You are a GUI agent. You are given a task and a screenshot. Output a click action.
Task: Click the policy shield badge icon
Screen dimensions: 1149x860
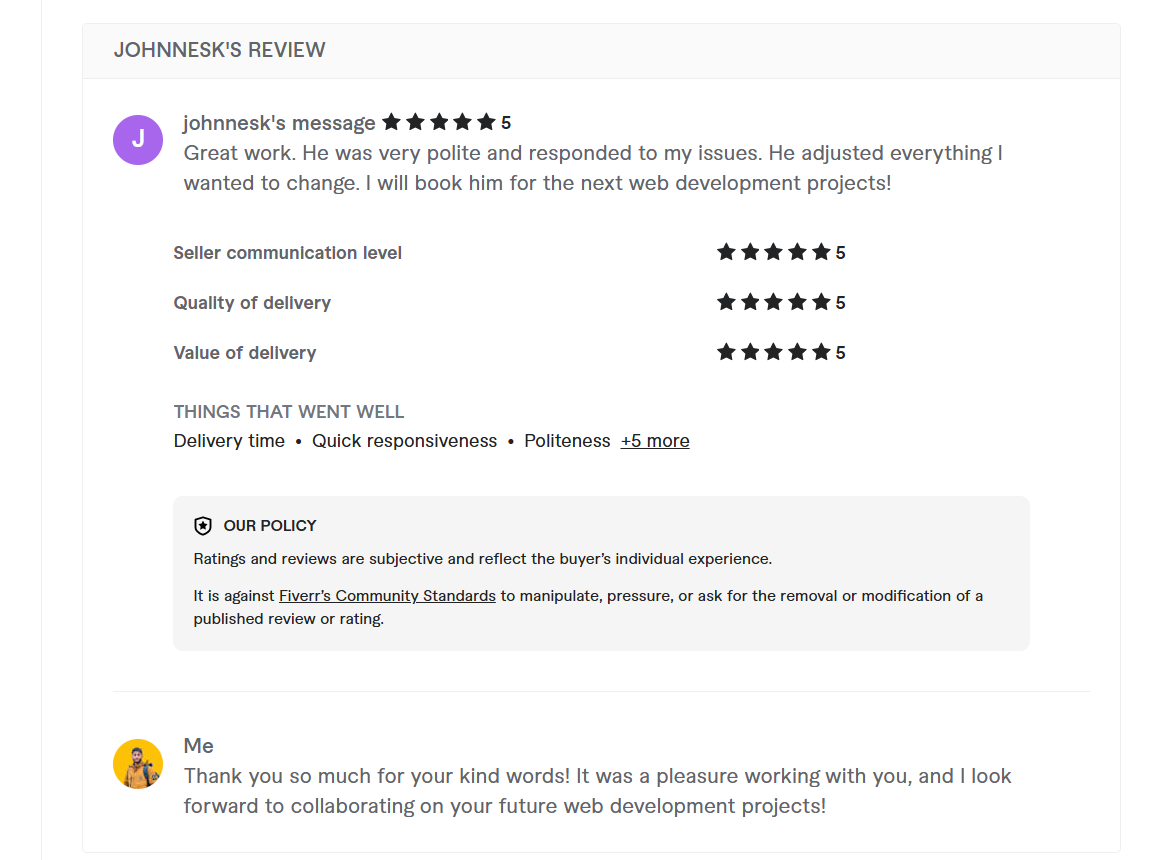coord(203,525)
